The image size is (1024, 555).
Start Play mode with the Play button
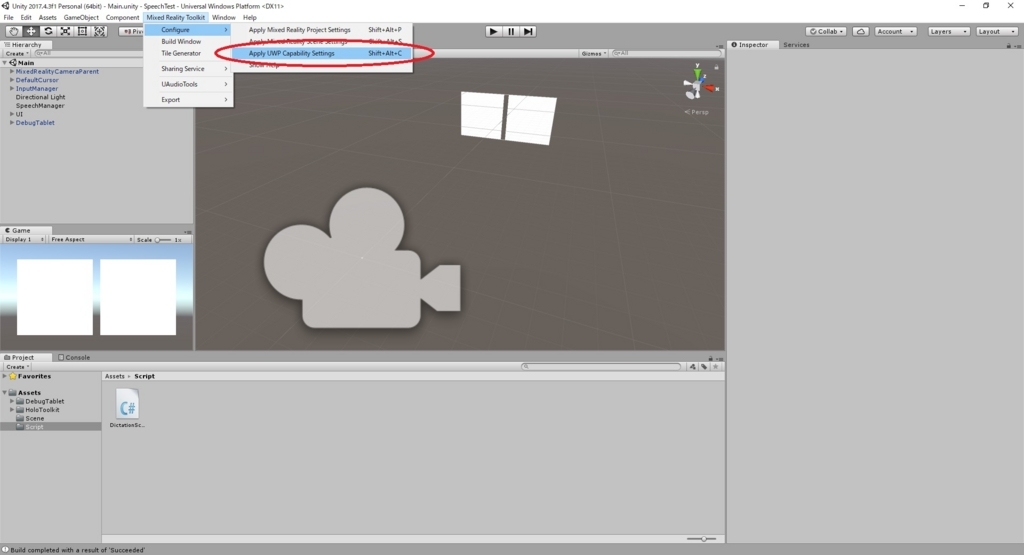click(x=494, y=31)
